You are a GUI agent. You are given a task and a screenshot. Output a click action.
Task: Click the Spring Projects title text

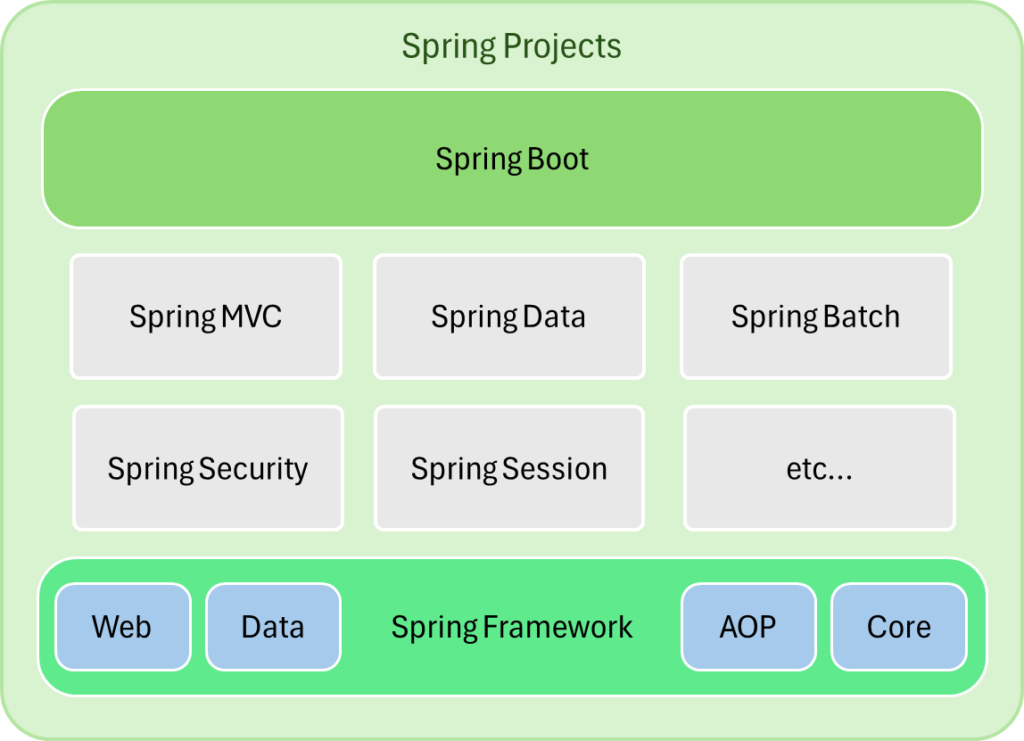tap(512, 46)
